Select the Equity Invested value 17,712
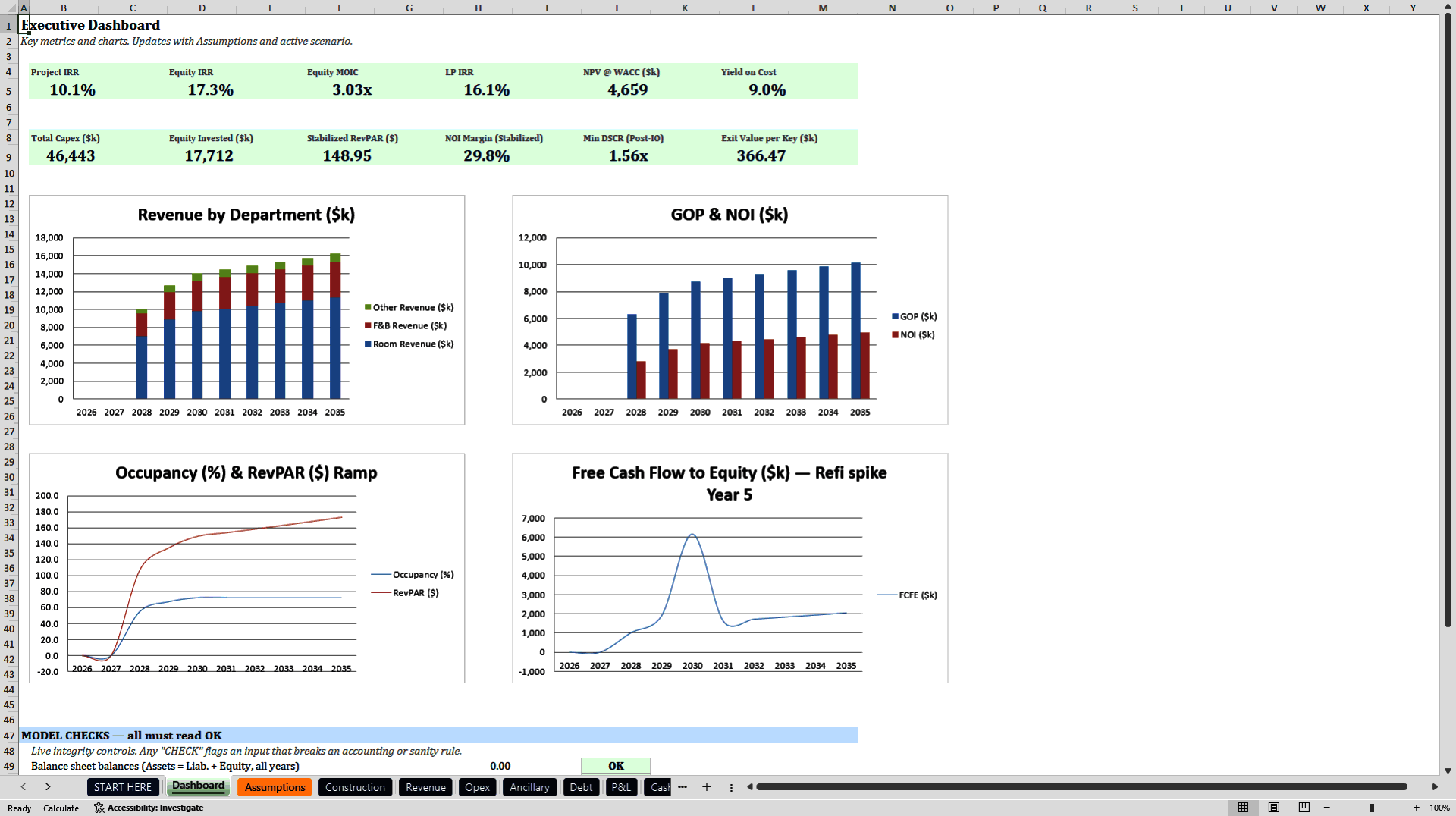 point(209,156)
